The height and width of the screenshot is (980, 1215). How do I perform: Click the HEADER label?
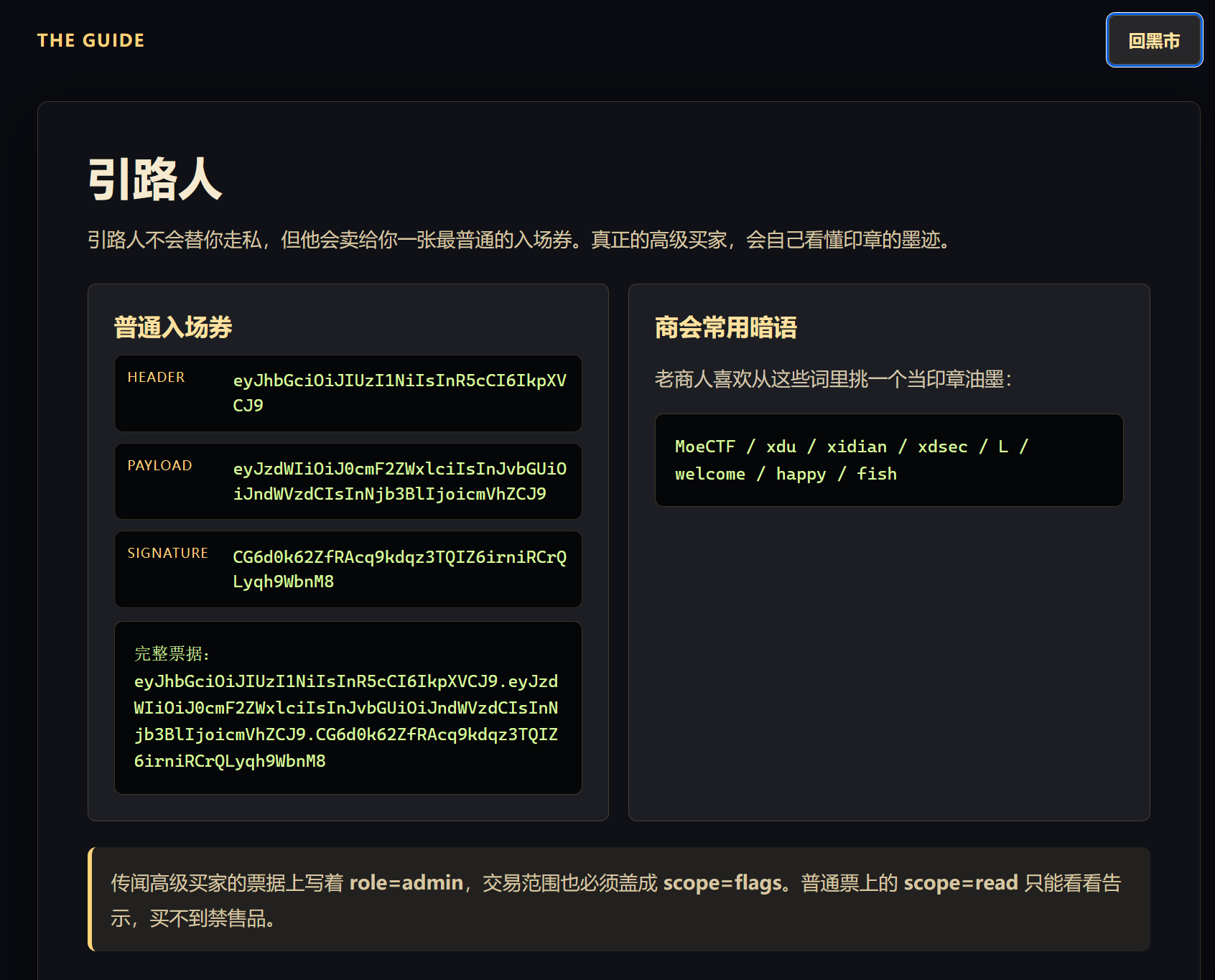pos(156,377)
